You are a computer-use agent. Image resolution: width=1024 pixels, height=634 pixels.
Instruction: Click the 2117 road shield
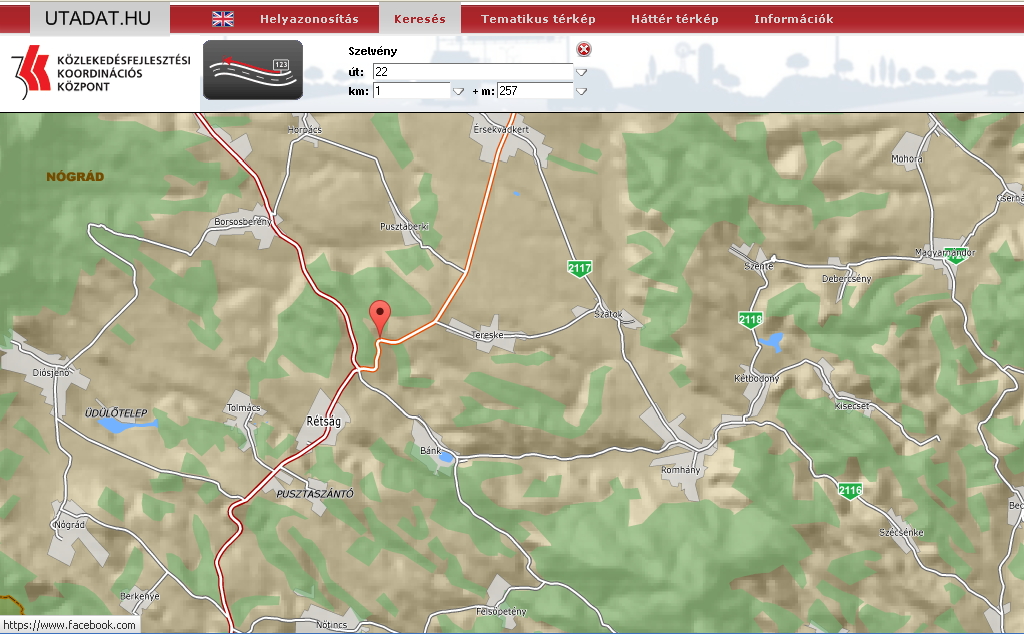click(579, 269)
